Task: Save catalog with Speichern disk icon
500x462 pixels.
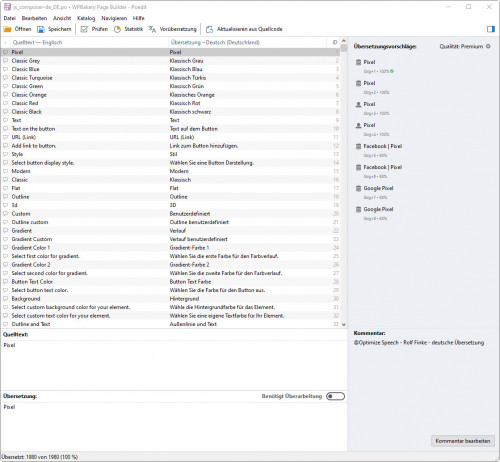Action: click(41, 29)
